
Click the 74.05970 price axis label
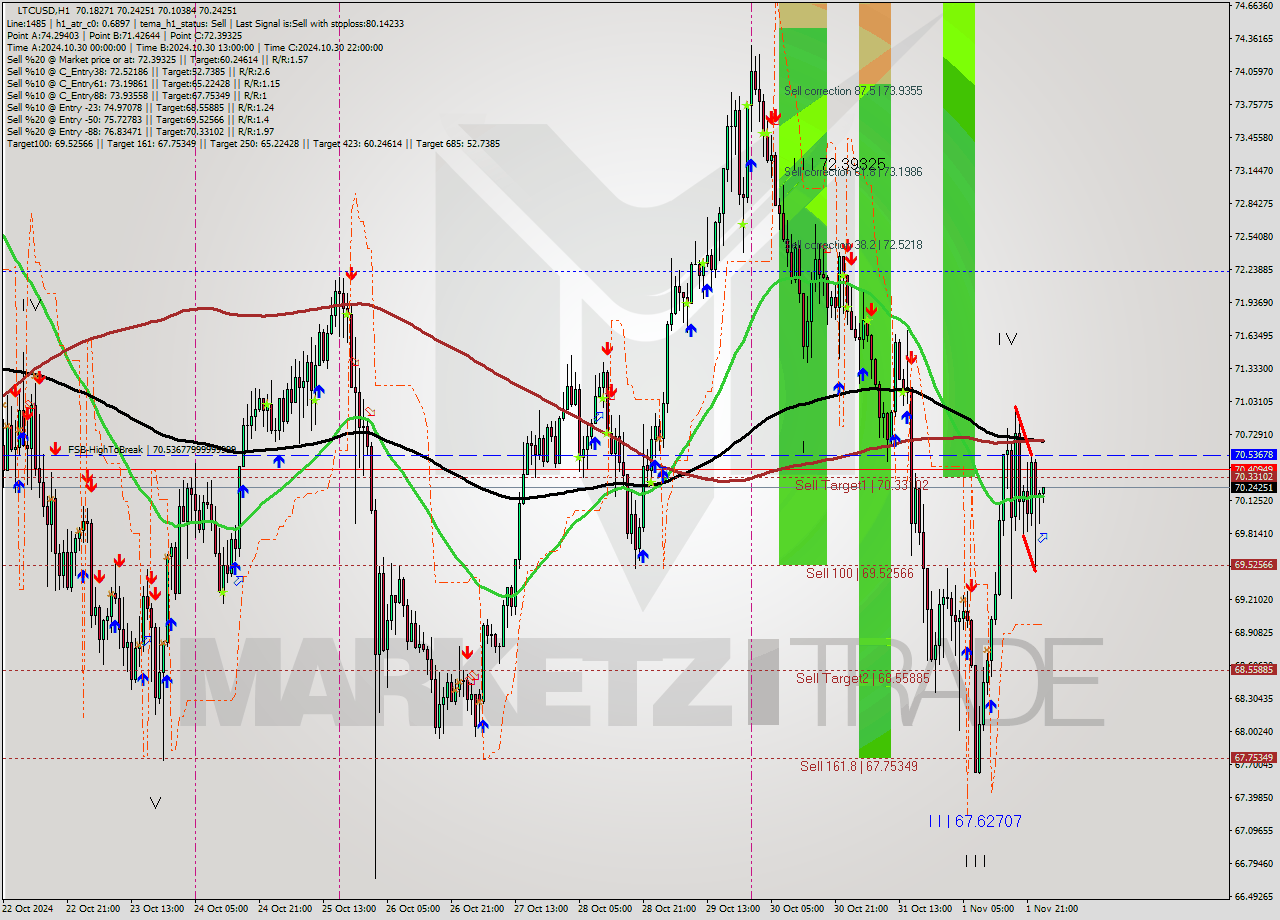pyautogui.click(x=1253, y=71)
